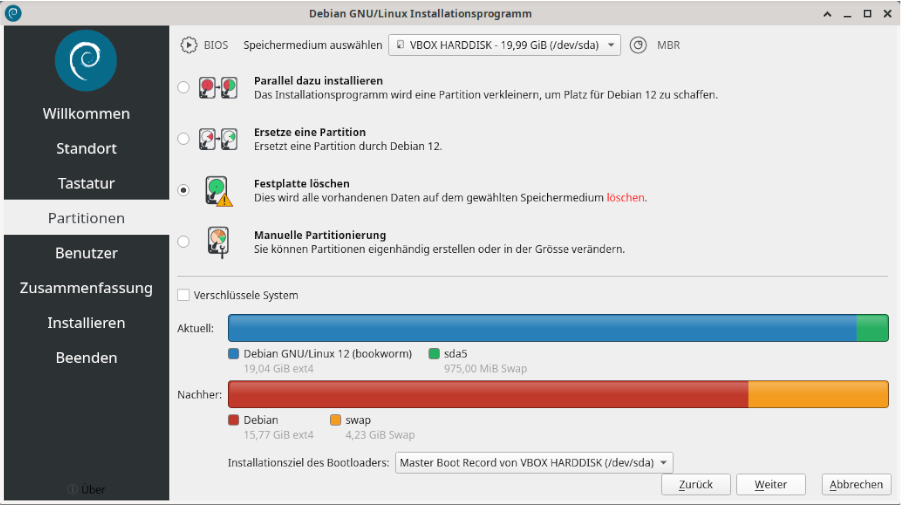Enable 'Verschlüssele System' checkbox
This screenshot has width=901, height=505.
(183, 295)
